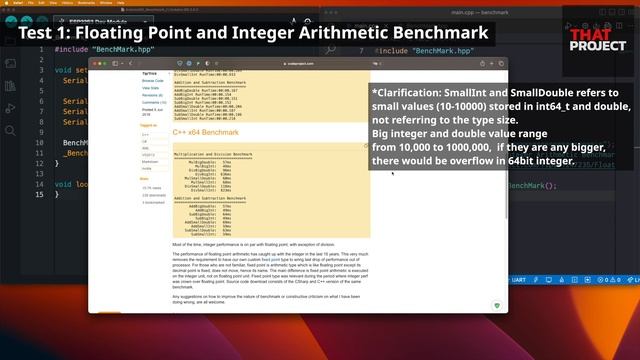Viewport: 640px width, 360px height.
Task: Toggle the Safari sidebar button
Action: [x=115, y=64]
